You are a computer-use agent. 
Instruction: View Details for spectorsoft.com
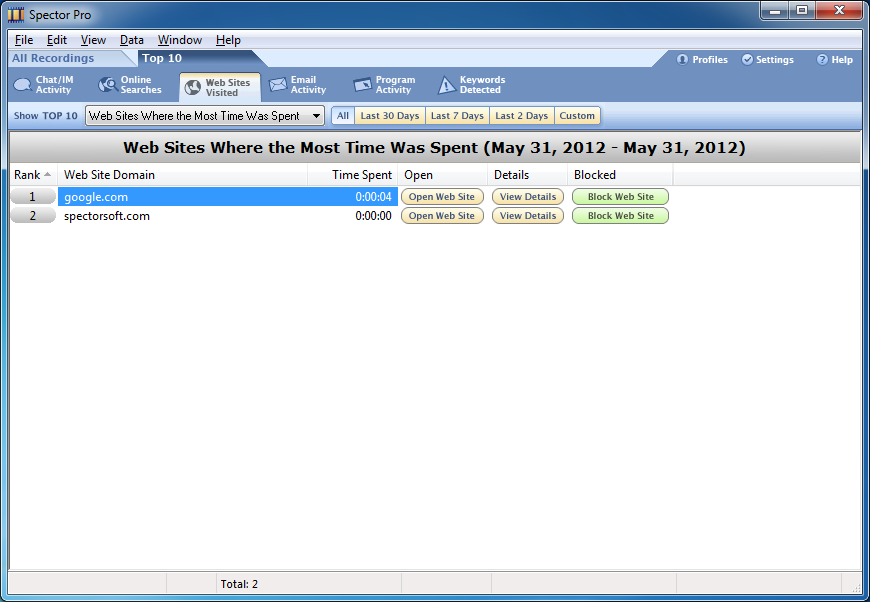click(x=527, y=216)
